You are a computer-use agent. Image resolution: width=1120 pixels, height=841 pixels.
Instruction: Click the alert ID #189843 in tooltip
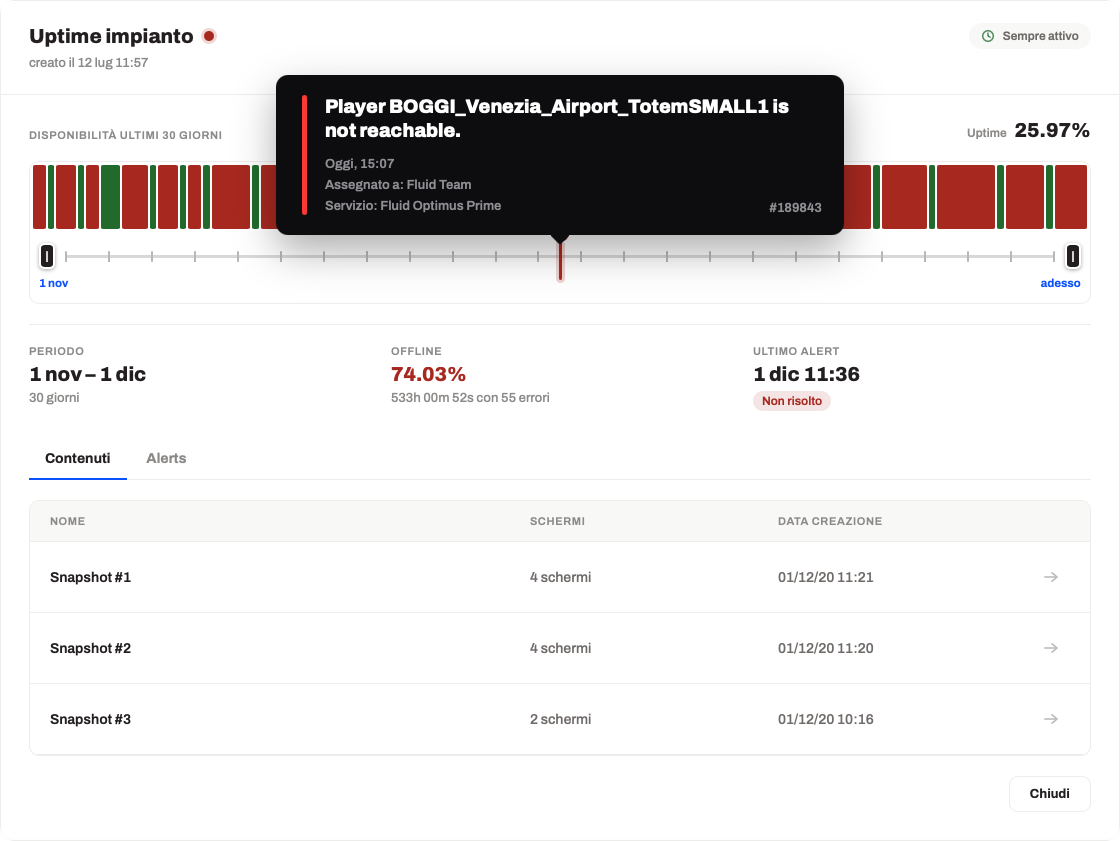795,207
